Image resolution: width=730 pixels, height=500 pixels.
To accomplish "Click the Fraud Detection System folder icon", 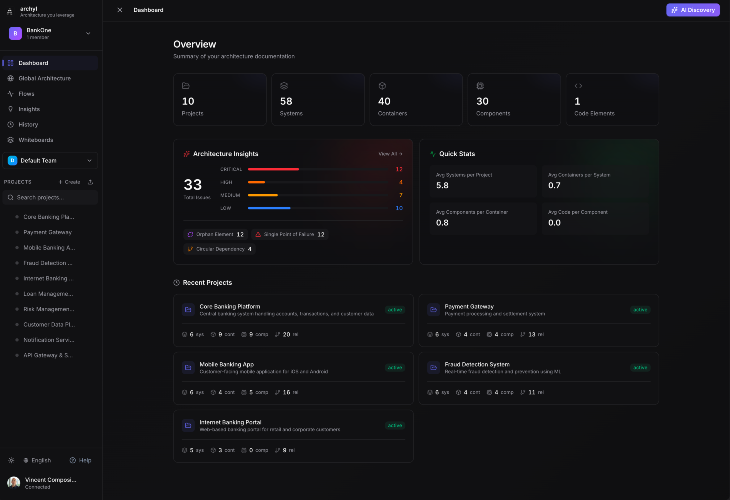I will coord(433,367).
